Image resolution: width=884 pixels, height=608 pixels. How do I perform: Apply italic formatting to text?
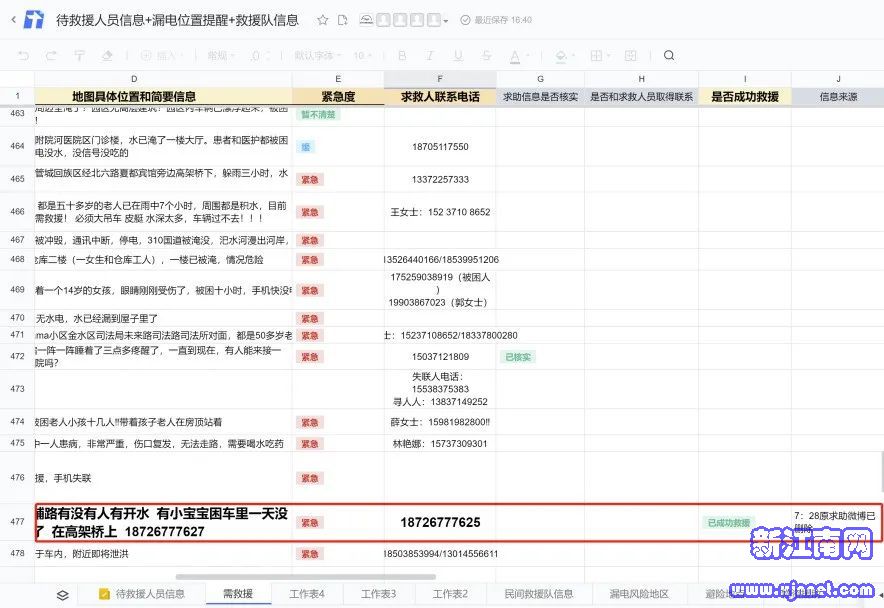point(430,55)
